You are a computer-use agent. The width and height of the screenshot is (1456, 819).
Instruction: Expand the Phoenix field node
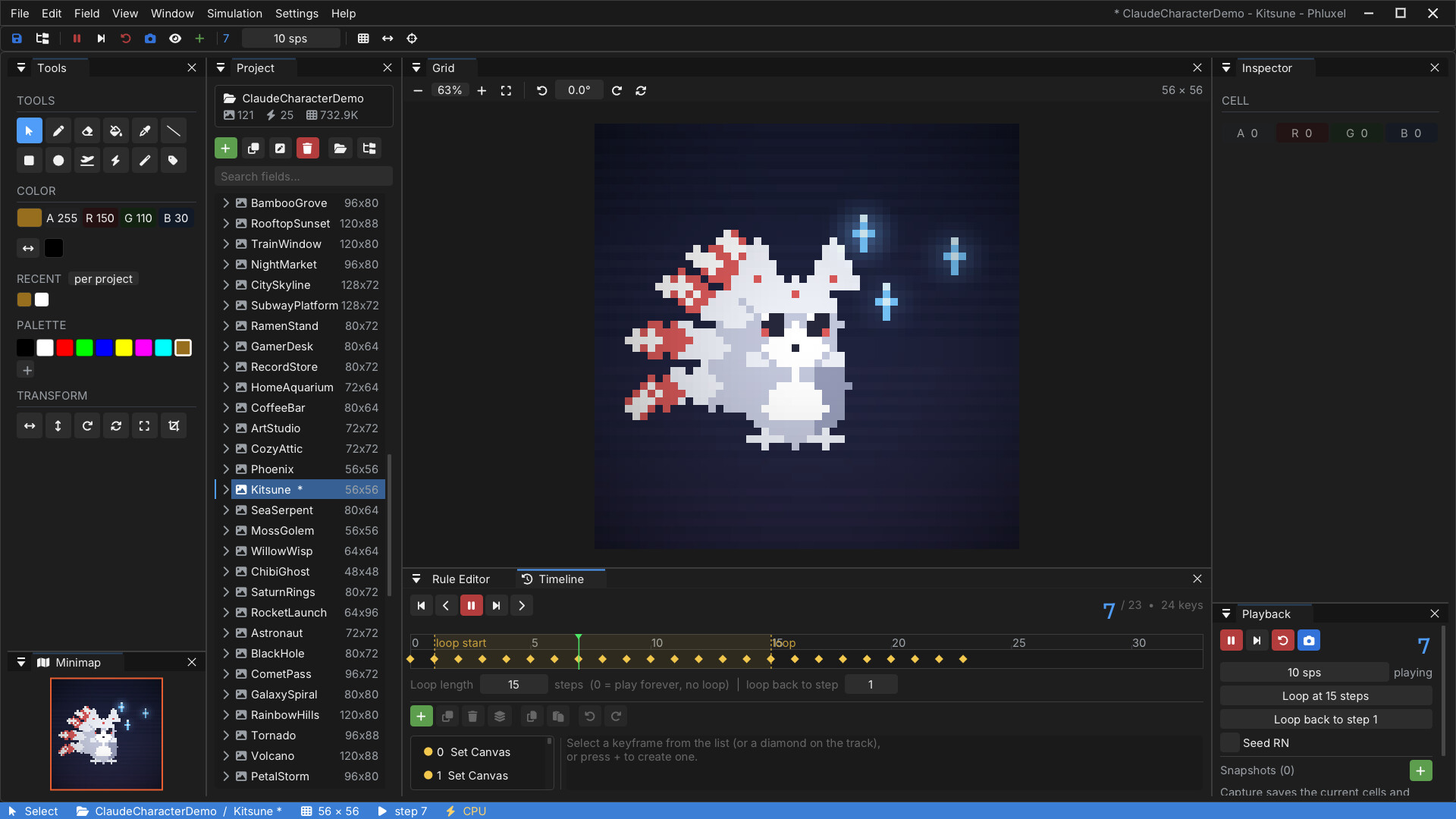coord(225,469)
